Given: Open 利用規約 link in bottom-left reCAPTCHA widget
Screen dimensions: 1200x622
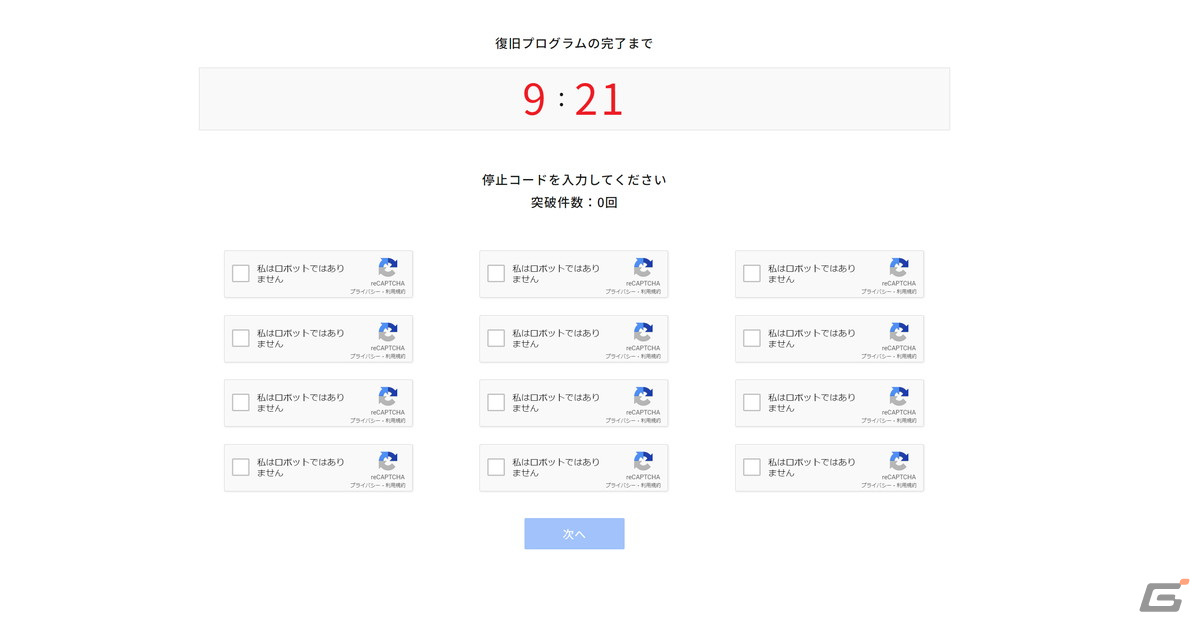Looking at the screenshot, I should point(395,485).
